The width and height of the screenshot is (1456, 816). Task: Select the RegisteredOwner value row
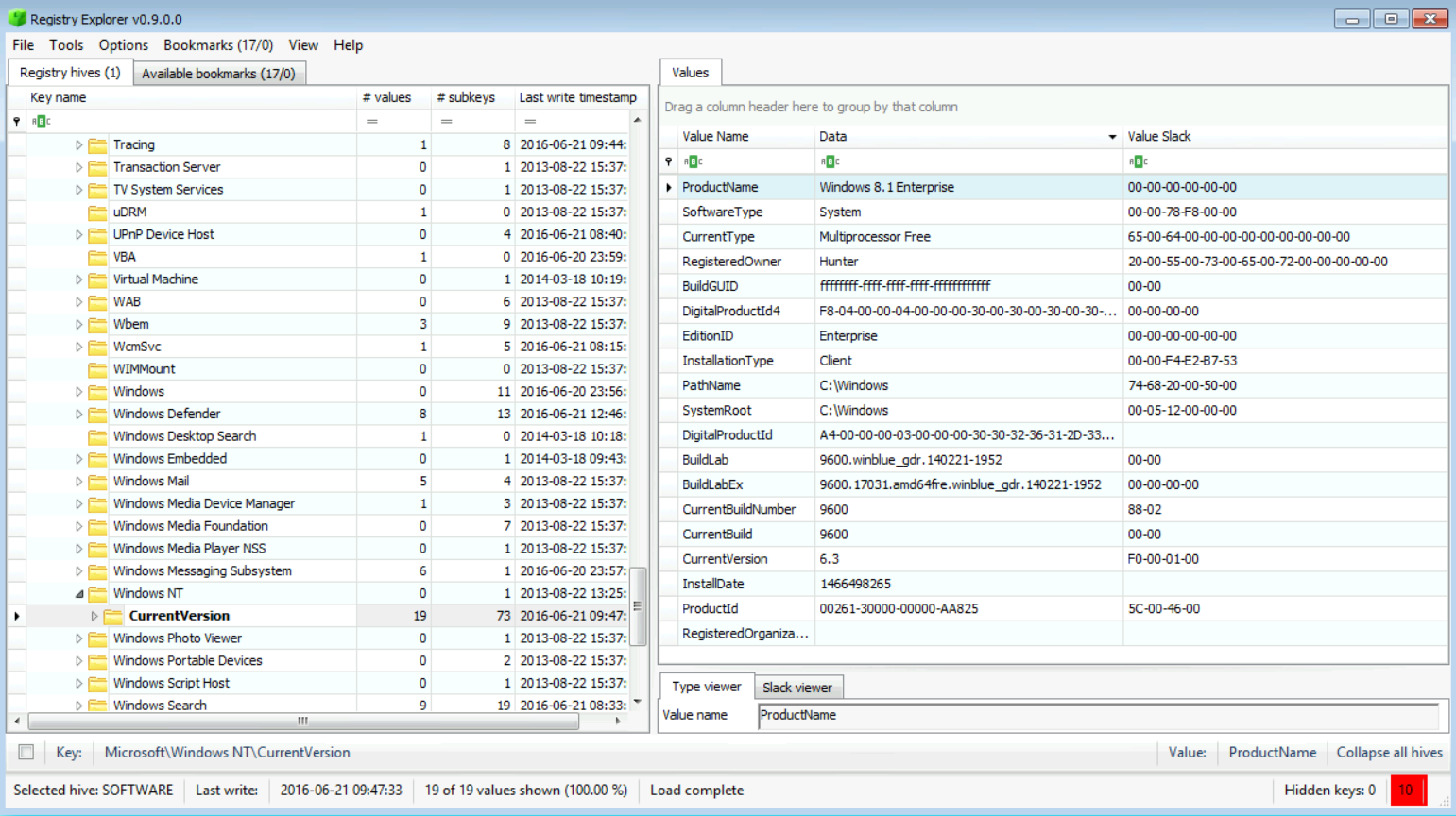(1053, 262)
